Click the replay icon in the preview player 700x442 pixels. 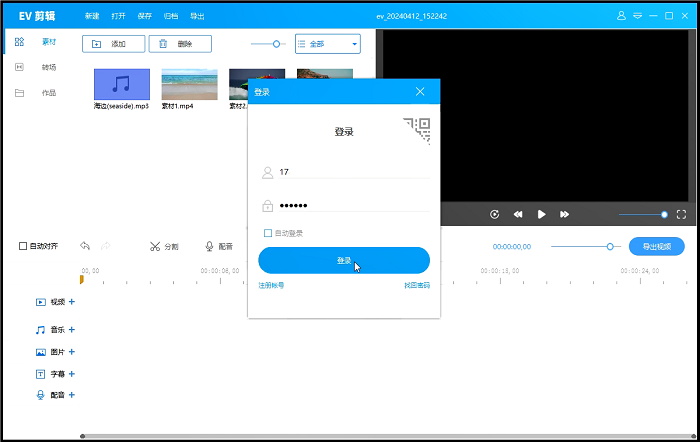coord(494,214)
